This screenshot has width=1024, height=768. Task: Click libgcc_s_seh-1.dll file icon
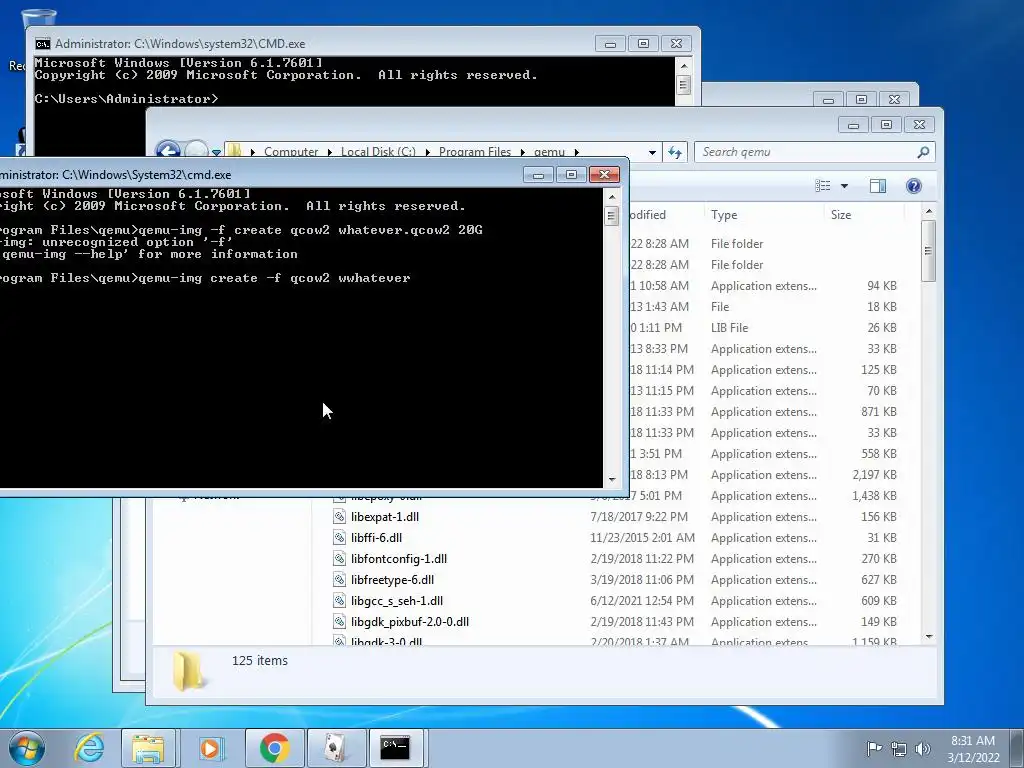339,601
